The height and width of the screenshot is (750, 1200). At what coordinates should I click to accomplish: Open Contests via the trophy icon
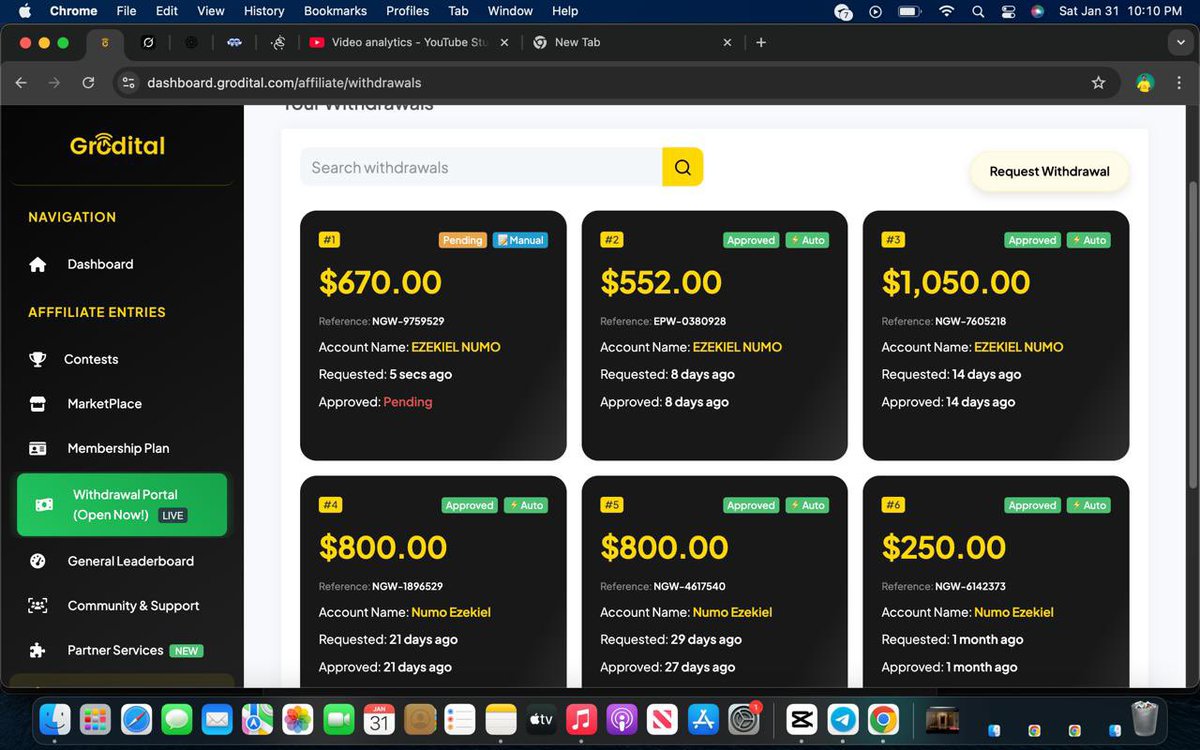(x=38, y=359)
